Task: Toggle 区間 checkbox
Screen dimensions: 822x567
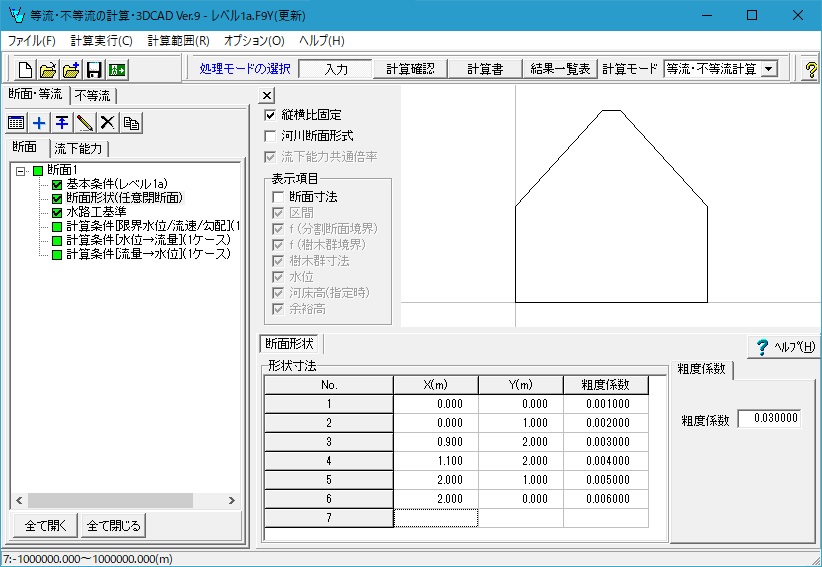Action: click(278, 213)
